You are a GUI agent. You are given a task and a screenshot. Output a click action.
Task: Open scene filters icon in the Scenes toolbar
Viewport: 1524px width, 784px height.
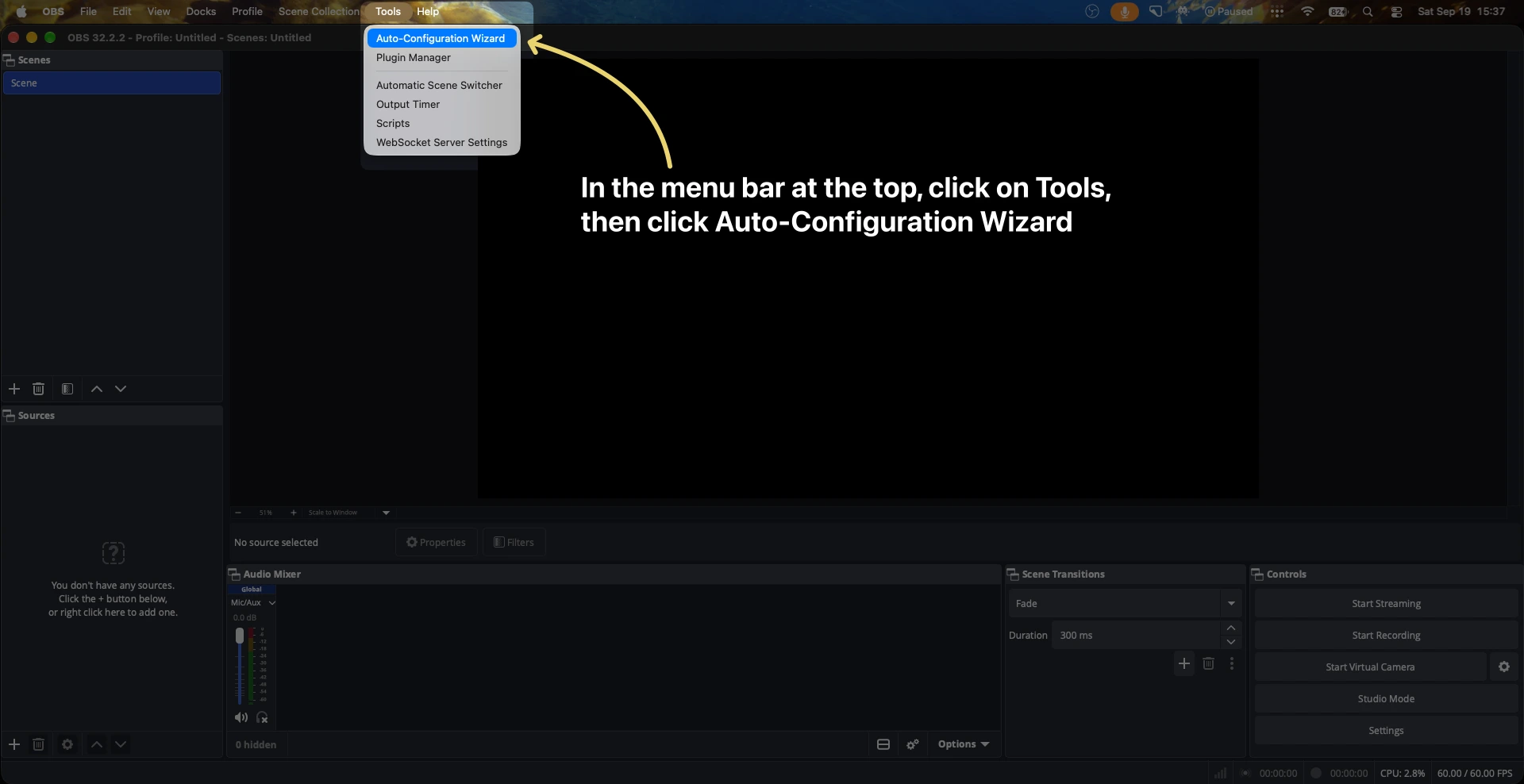tap(67, 389)
